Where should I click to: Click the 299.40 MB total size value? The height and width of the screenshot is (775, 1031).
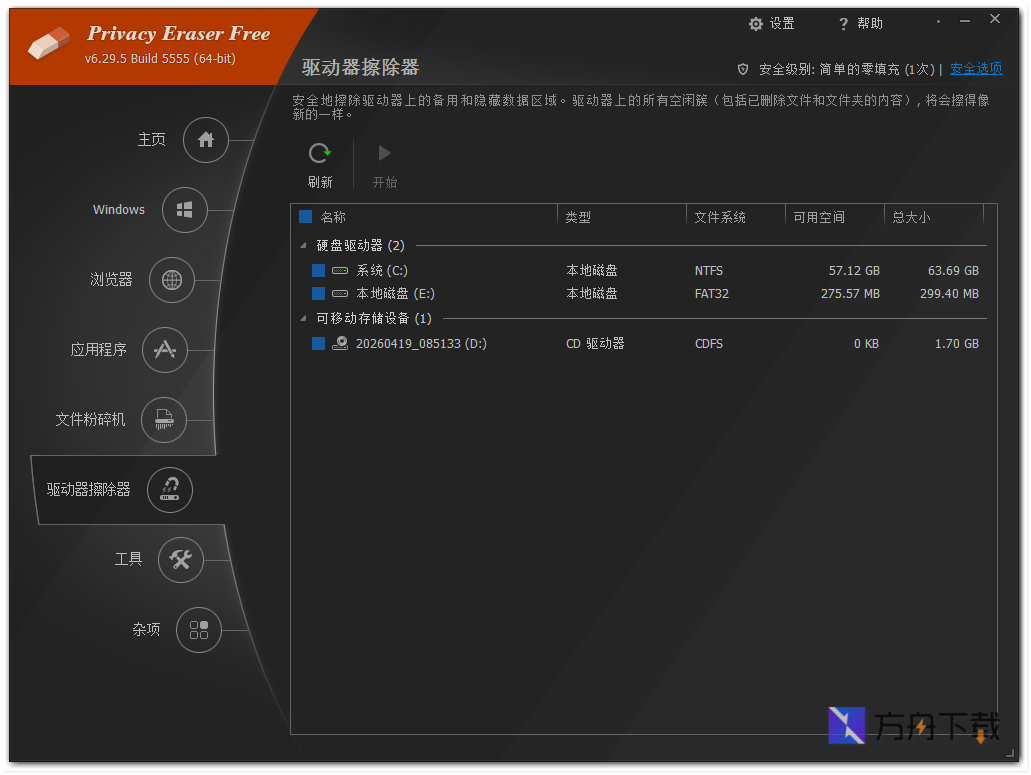point(949,294)
